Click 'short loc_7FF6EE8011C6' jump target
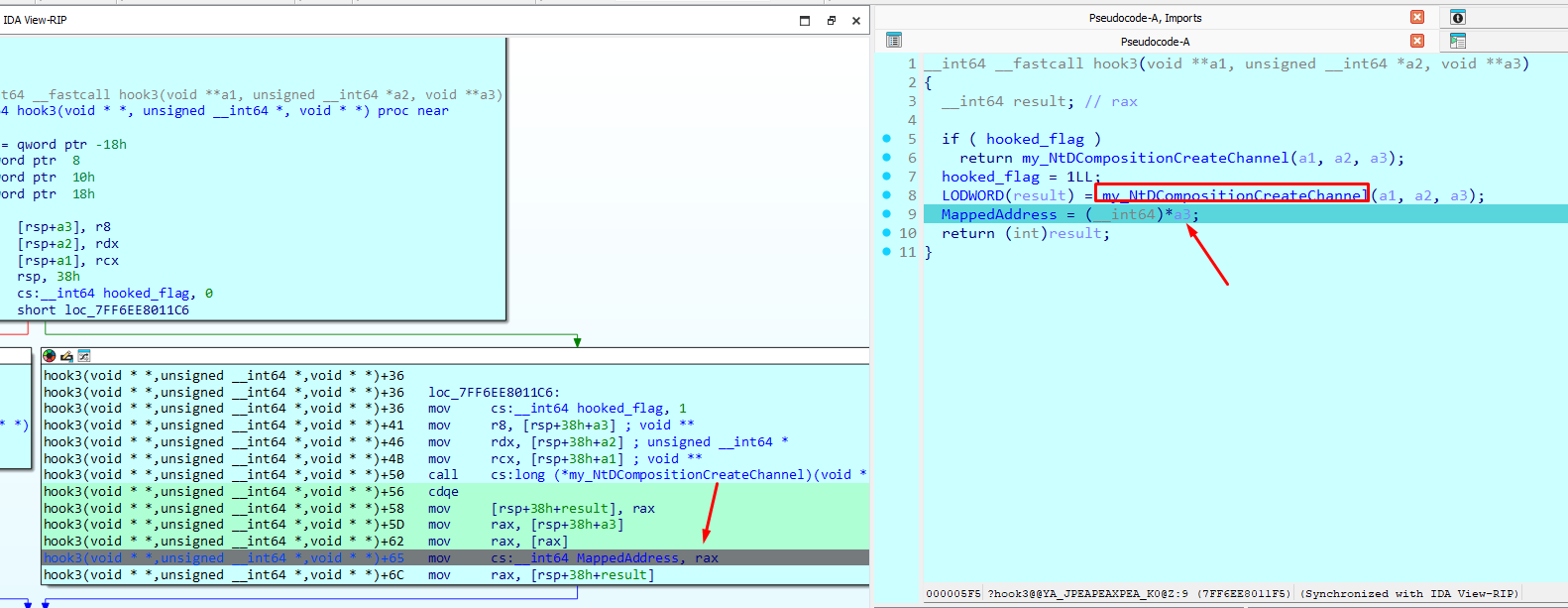The image size is (1568, 608). pos(103,310)
